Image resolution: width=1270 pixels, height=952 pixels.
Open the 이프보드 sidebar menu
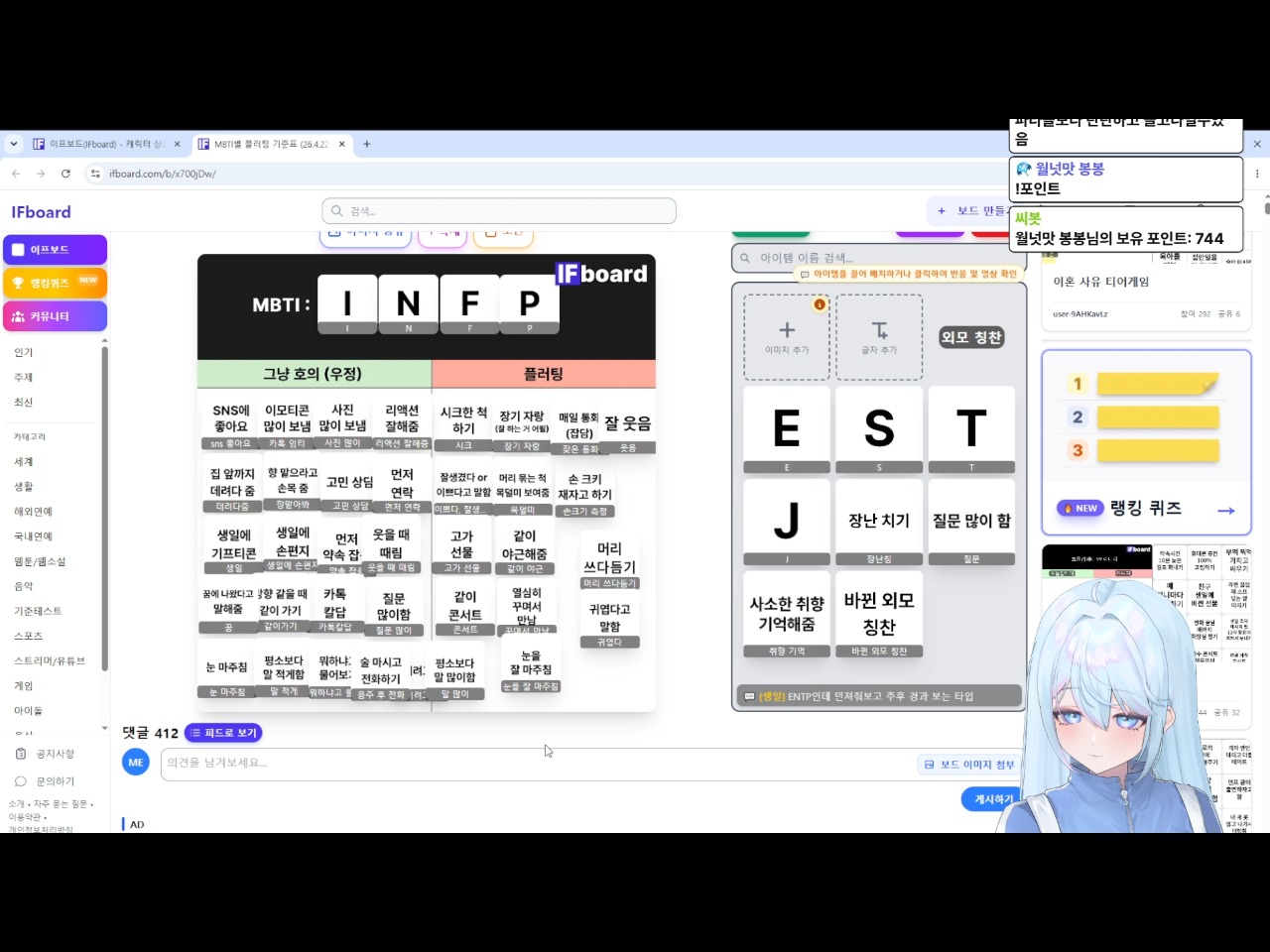[55, 250]
